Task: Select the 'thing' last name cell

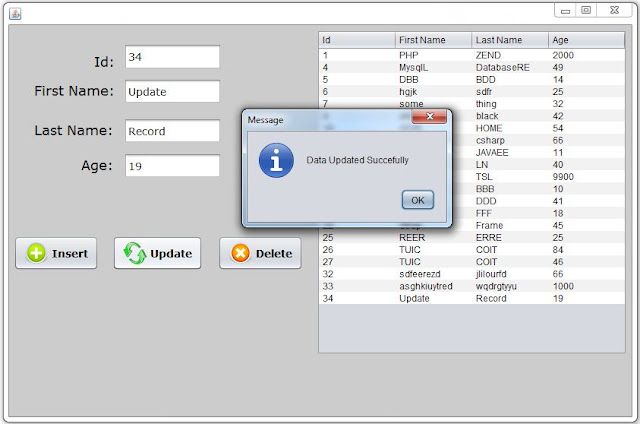Action: (x=510, y=104)
